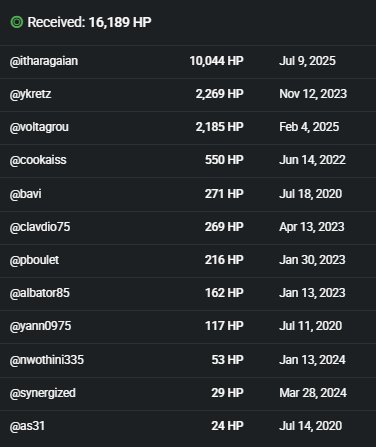Click the Mar 28, 2024 date

pos(313,393)
